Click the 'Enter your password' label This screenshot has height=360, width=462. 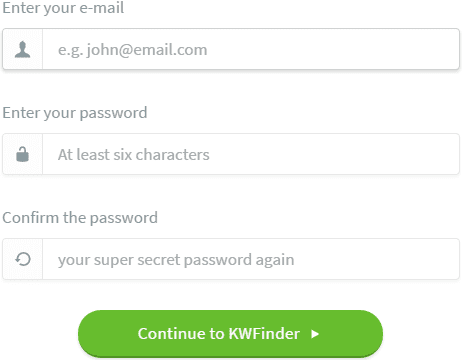click(x=75, y=113)
